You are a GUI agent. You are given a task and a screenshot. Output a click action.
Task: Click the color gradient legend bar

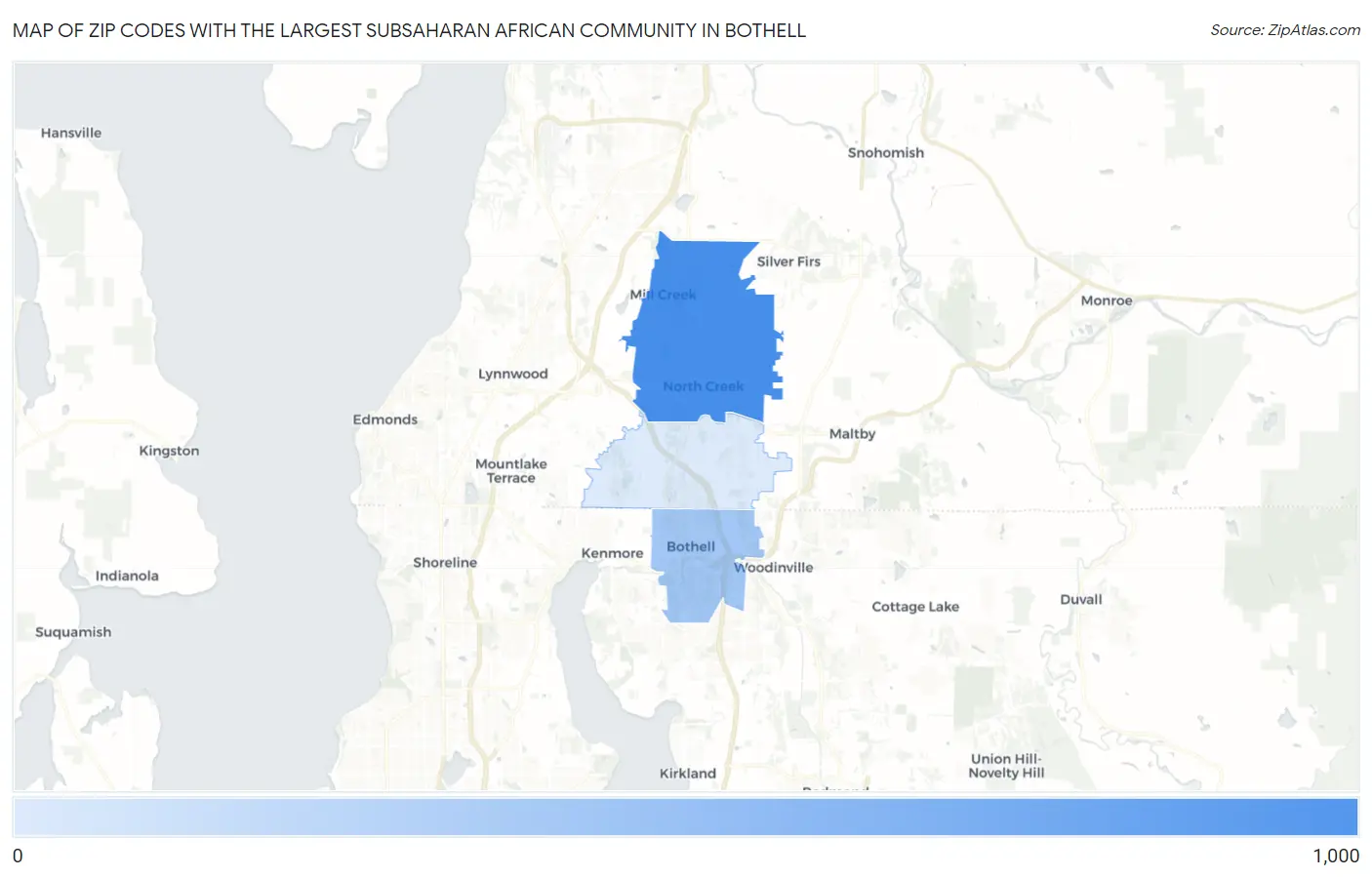coord(685,817)
